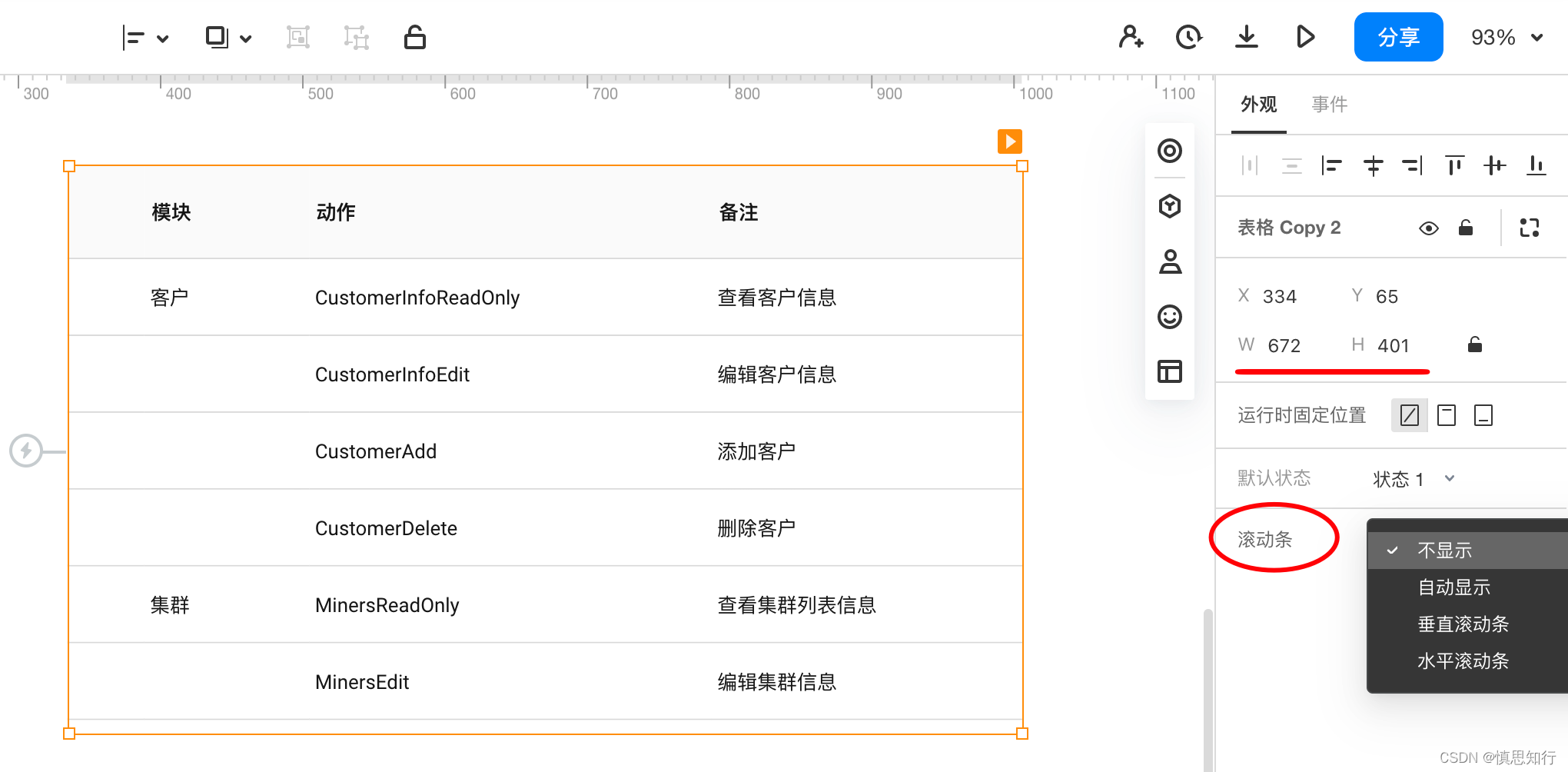Click the 备注 header cell

[739, 212]
